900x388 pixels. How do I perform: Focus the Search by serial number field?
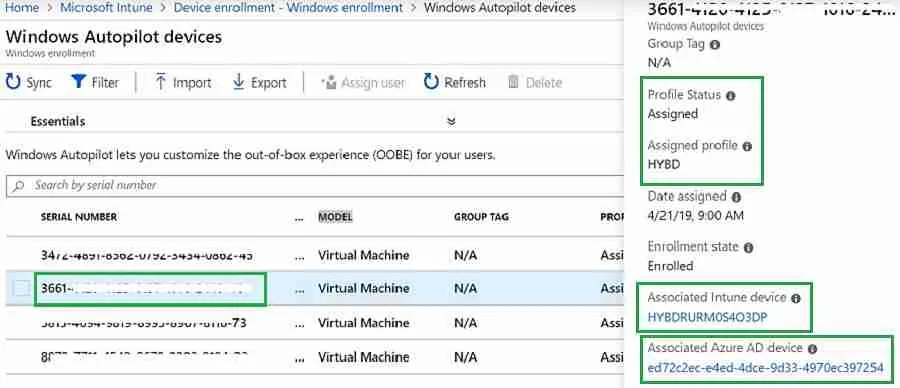315,186
